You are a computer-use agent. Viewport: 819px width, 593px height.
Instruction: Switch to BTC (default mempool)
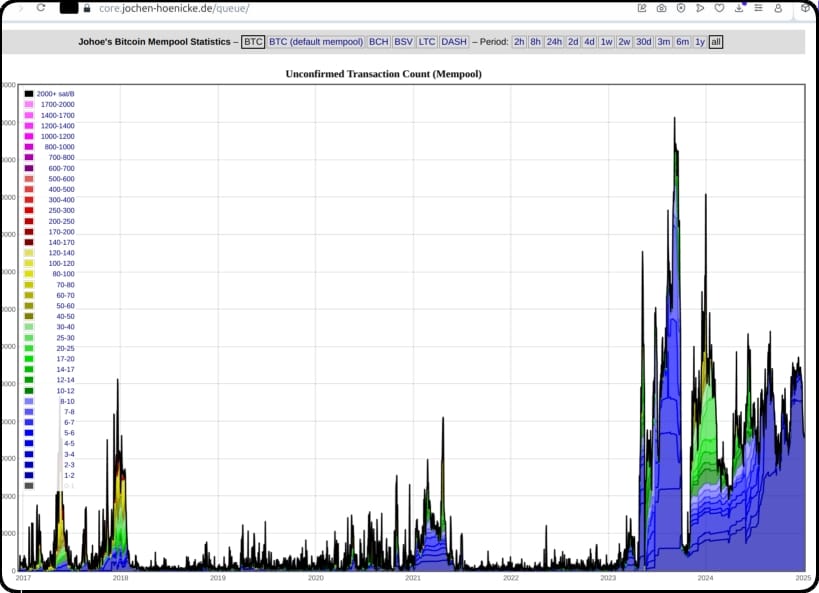click(316, 42)
